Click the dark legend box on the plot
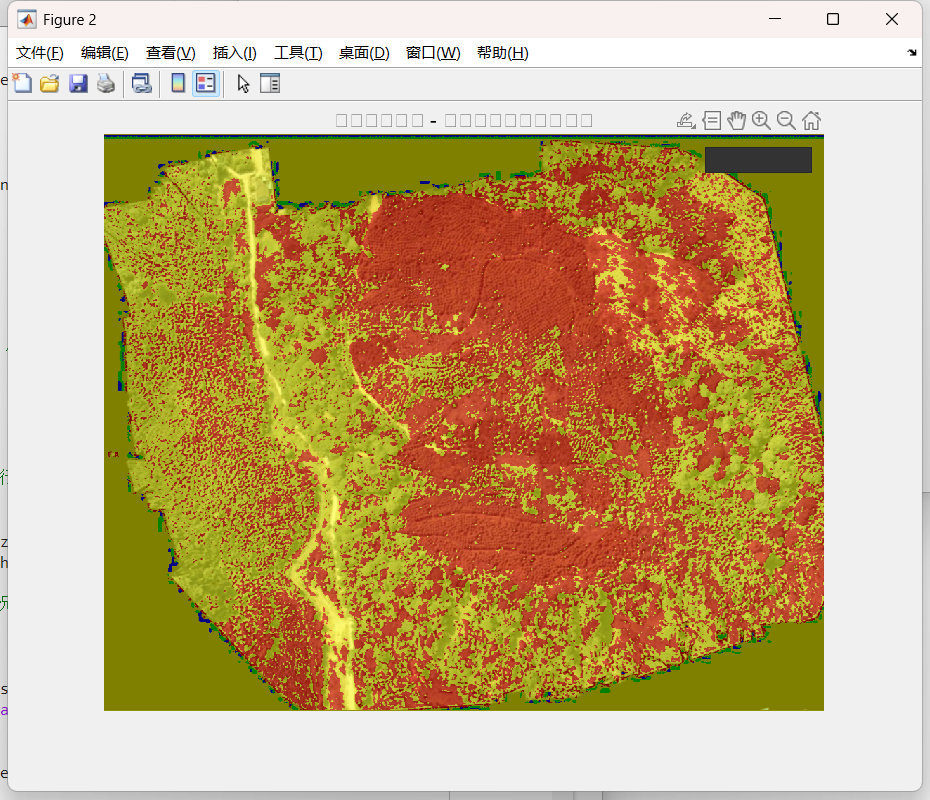The height and width of the screenshot is (800, 930). 758,160
